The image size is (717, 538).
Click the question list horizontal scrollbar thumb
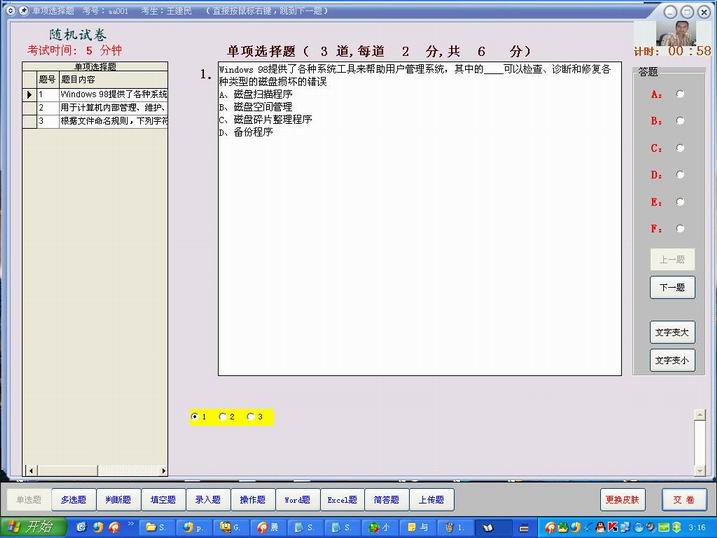coord(68,470)
